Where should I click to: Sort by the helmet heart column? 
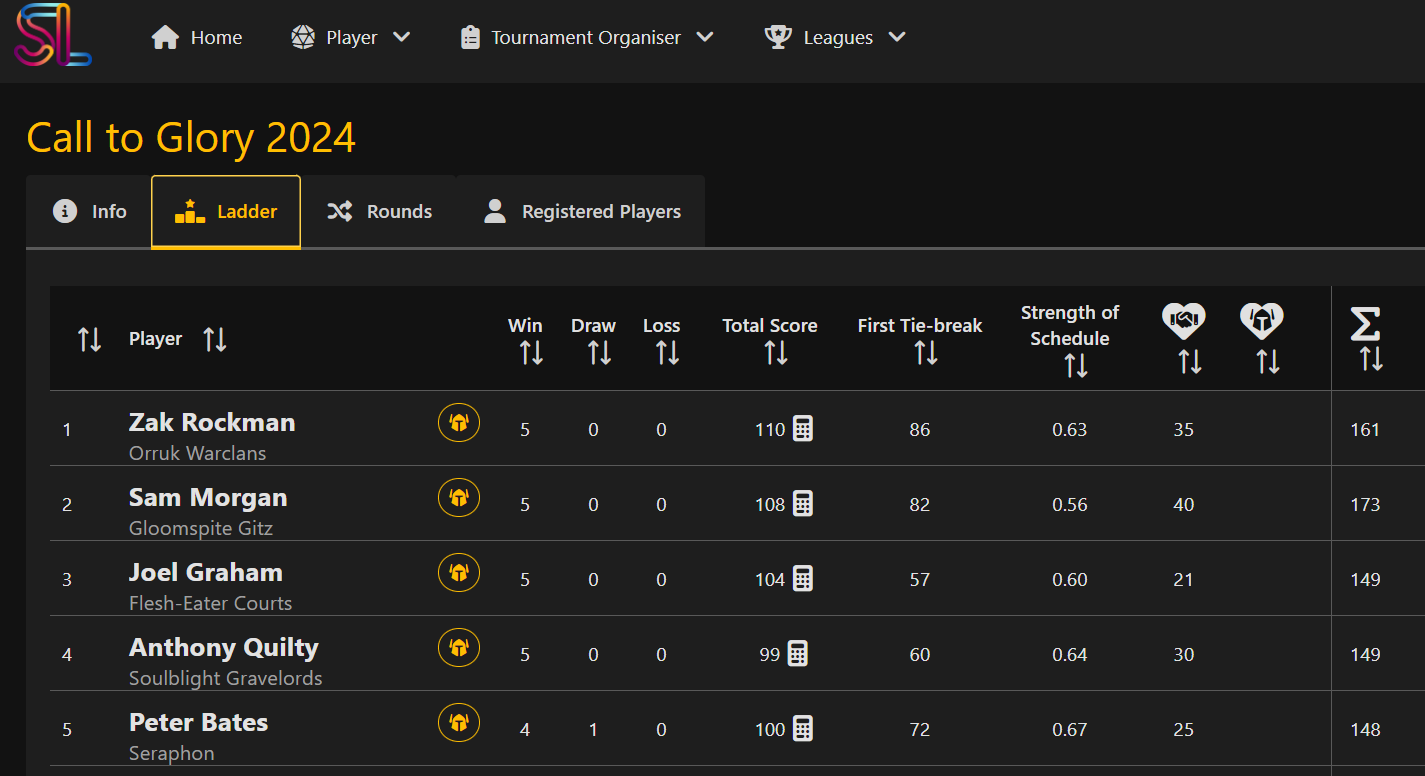click(x=1267, y=361)
